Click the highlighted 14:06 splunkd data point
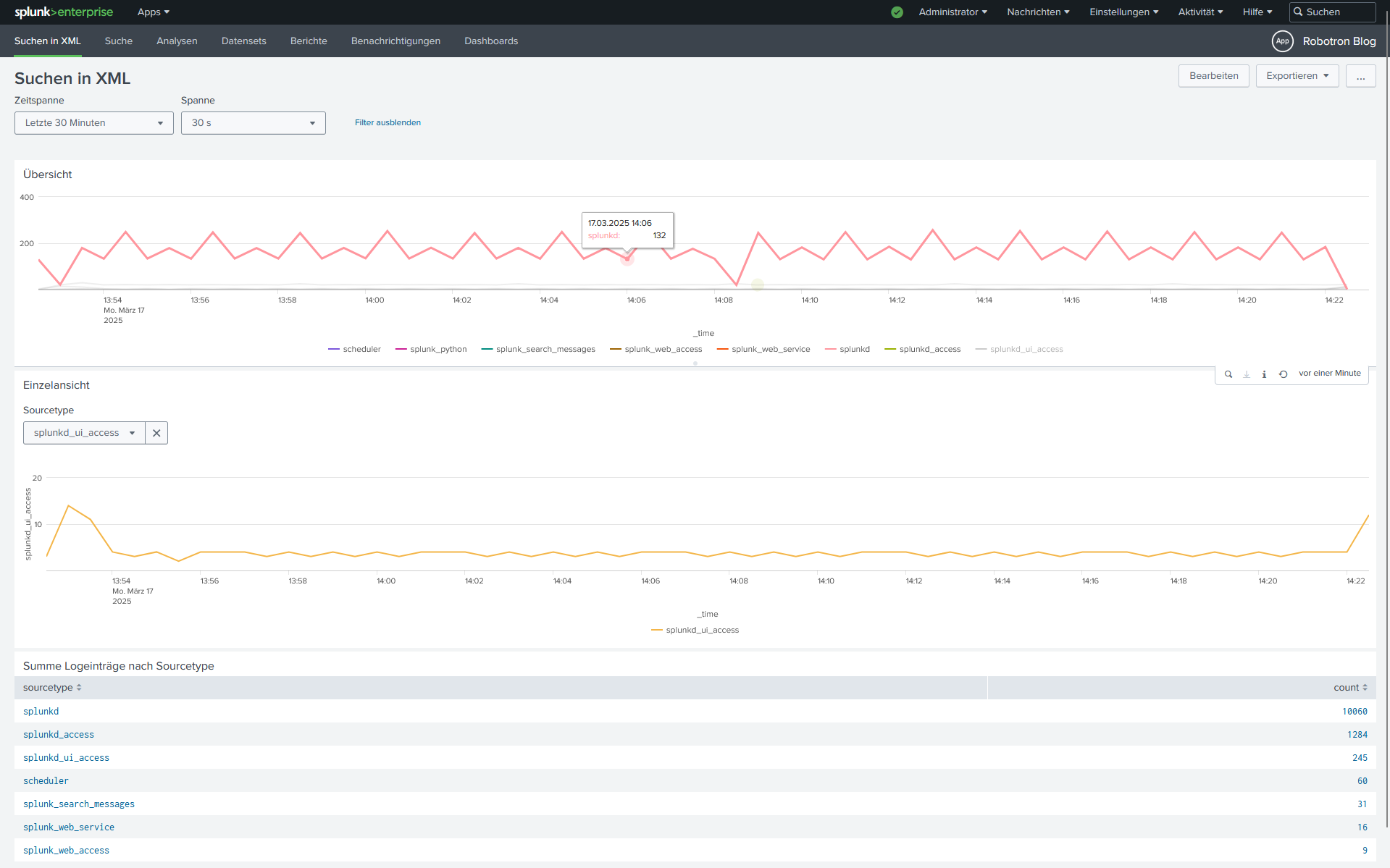Viewport: 1390px width, 868px height. pos(627,259)
